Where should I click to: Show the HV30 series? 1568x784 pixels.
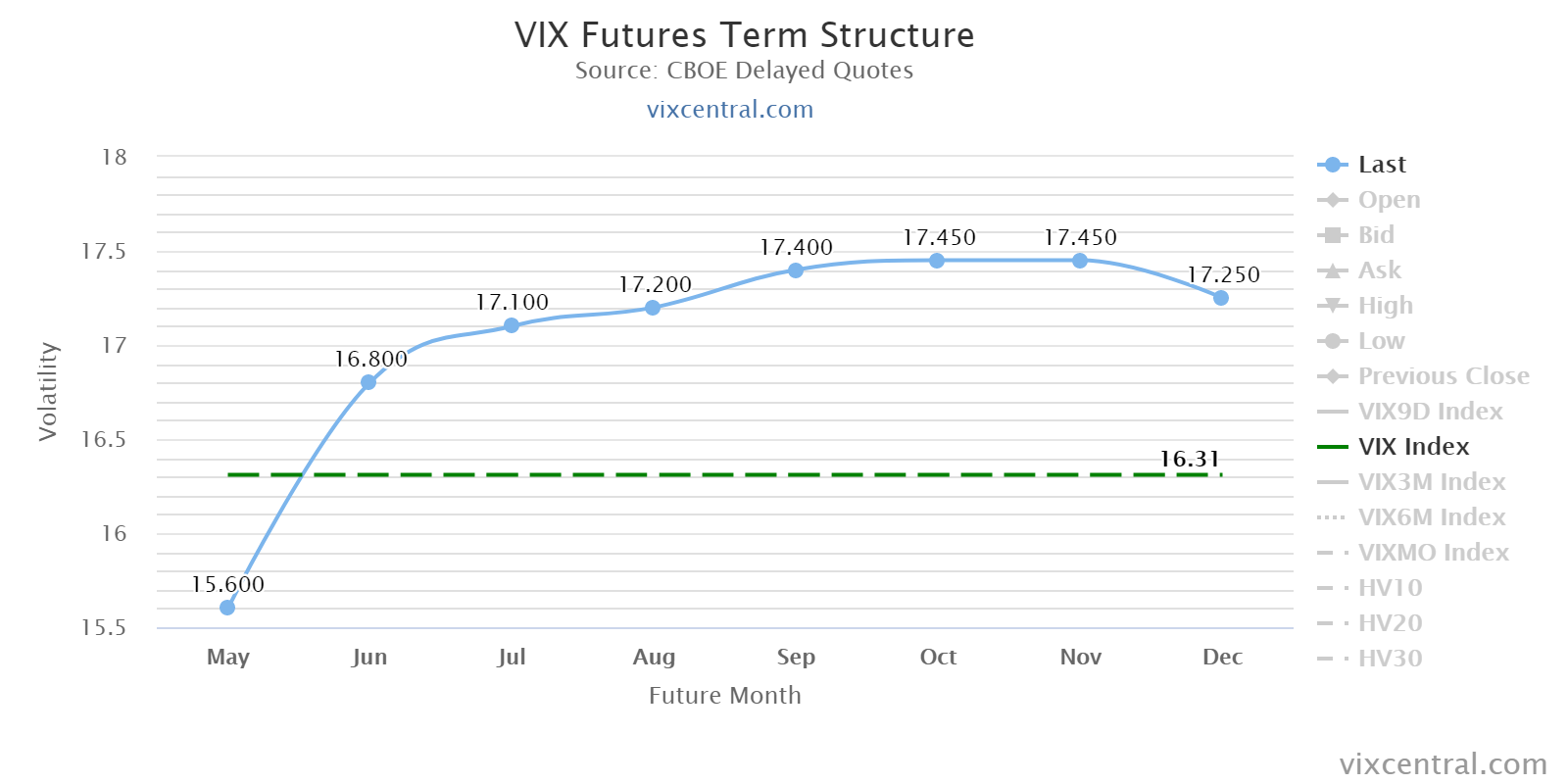coord(1390,659)
